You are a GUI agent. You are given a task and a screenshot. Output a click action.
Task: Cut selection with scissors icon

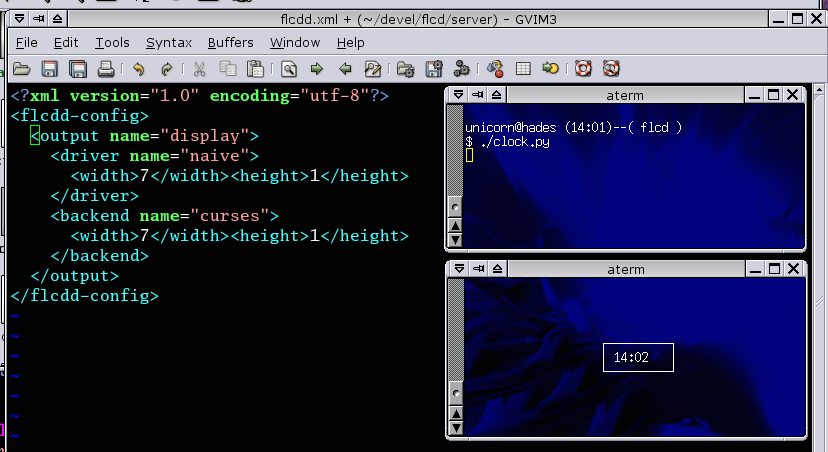pos(200,69)
